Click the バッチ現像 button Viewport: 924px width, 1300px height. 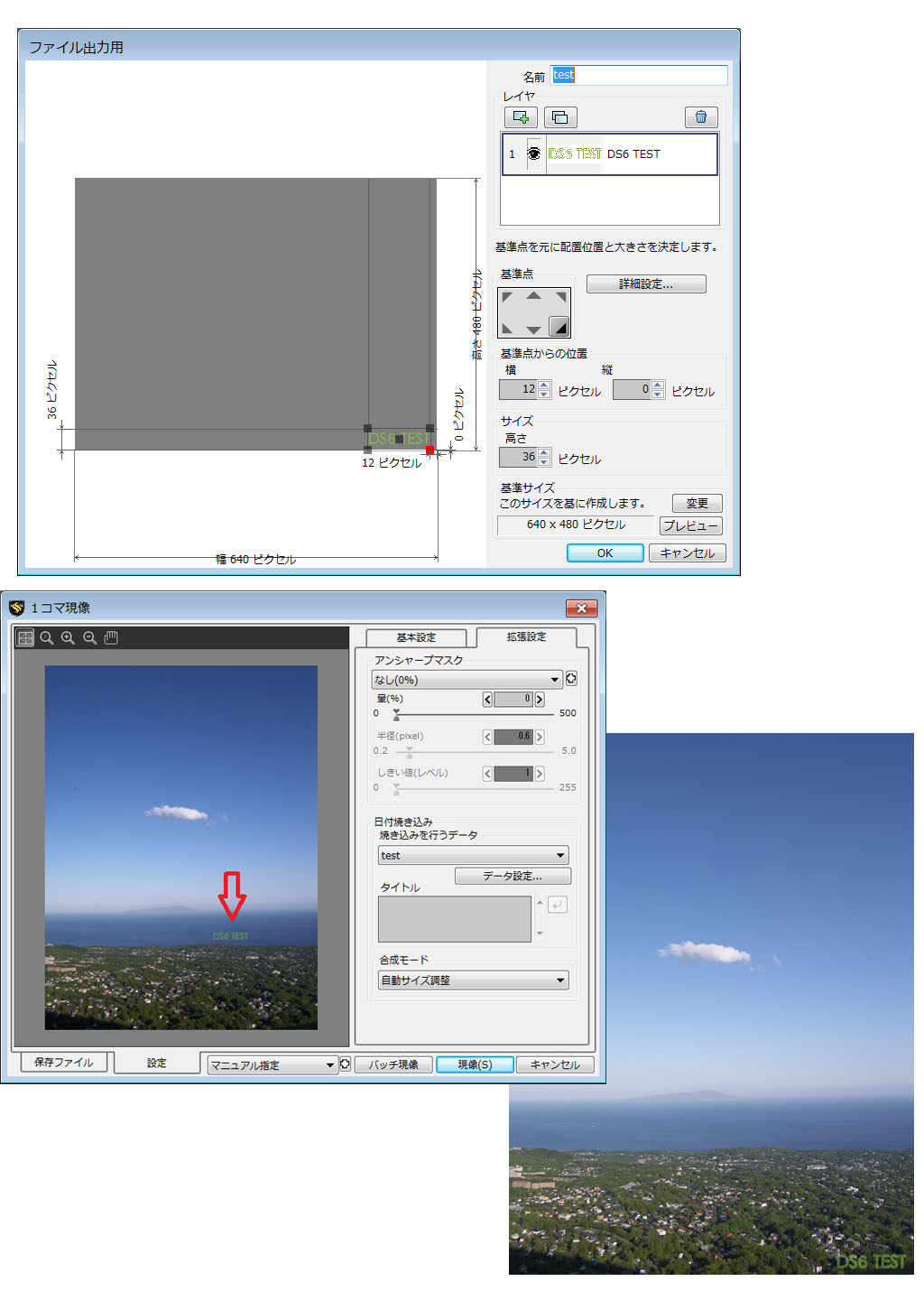point(393,1064)
